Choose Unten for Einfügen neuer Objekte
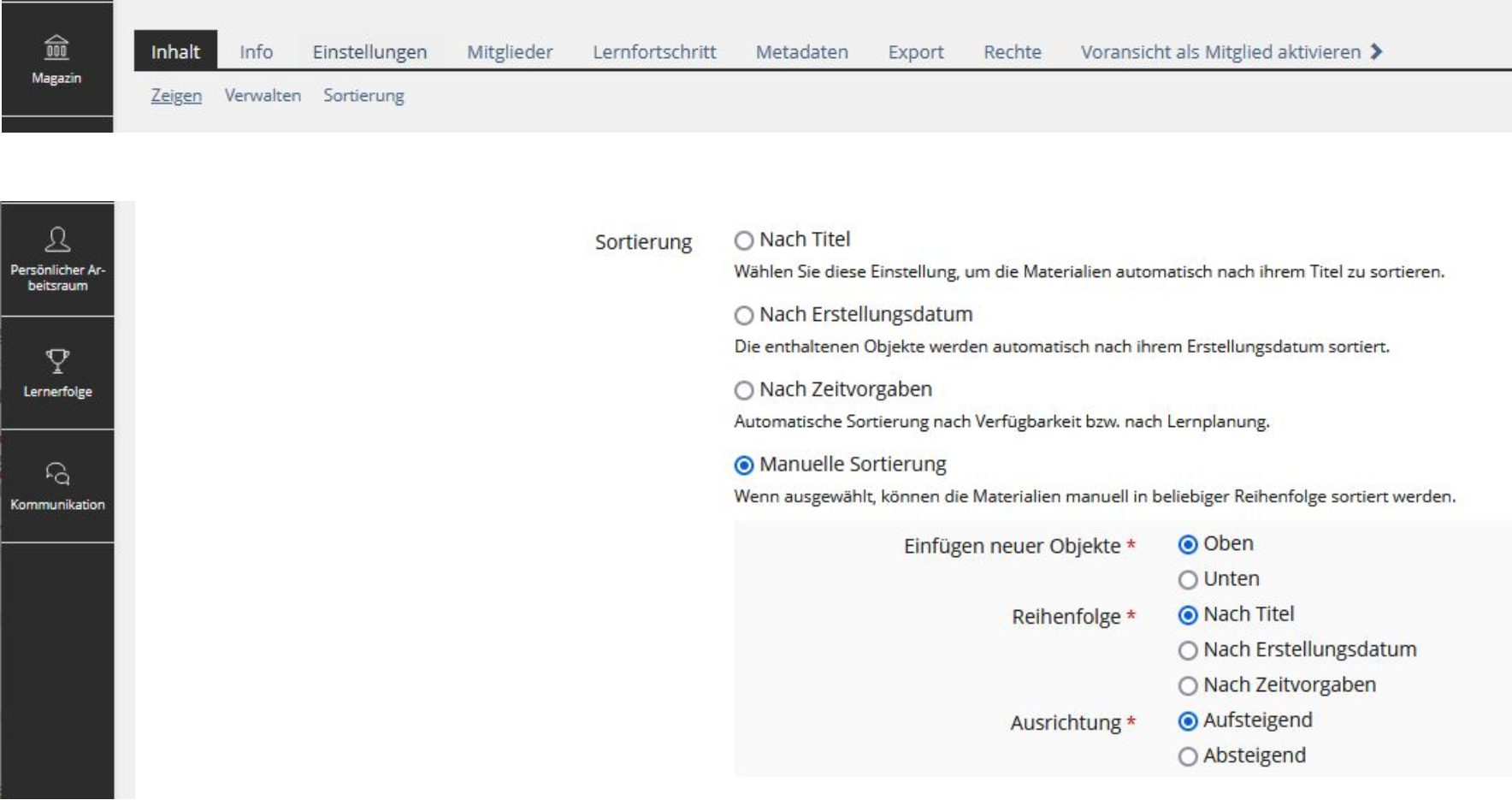 coord(1188,580)
